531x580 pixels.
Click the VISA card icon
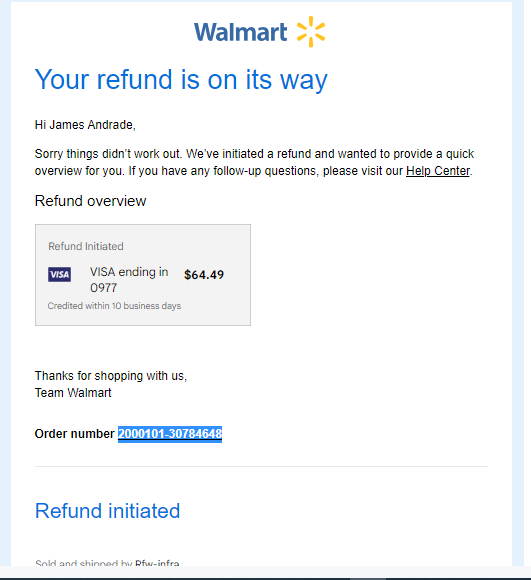[x=59, y=274]
